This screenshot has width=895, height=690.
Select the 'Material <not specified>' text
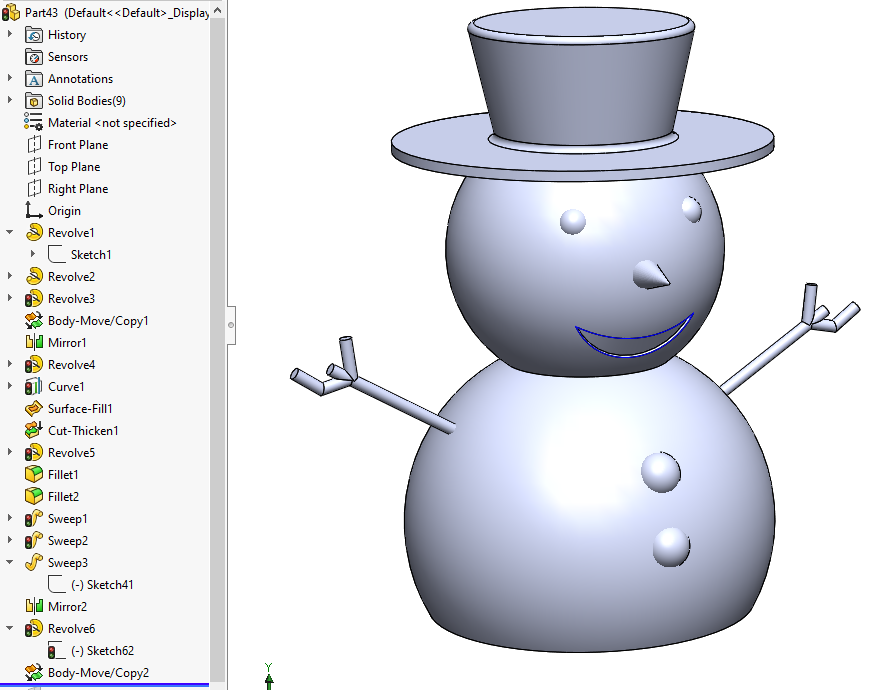[112, 123]
